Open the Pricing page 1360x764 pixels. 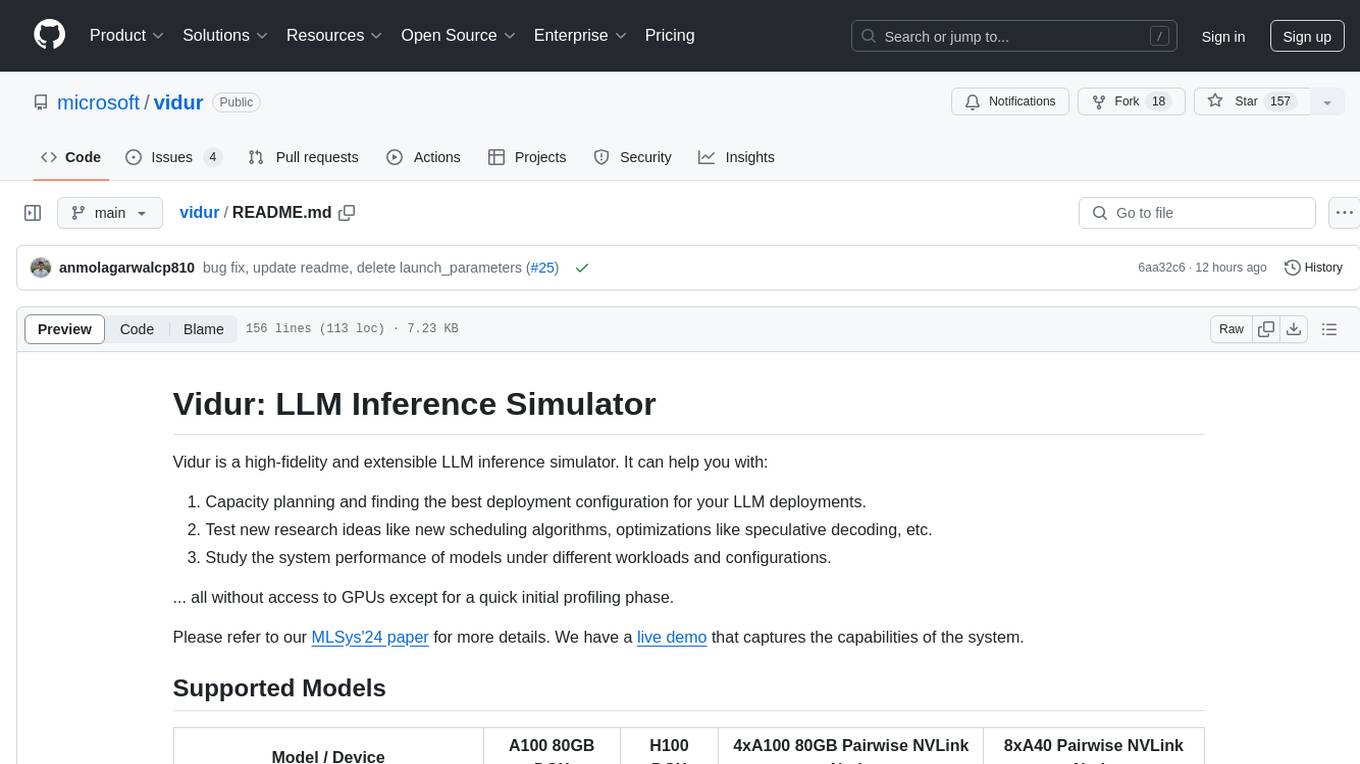coord(670,35)
